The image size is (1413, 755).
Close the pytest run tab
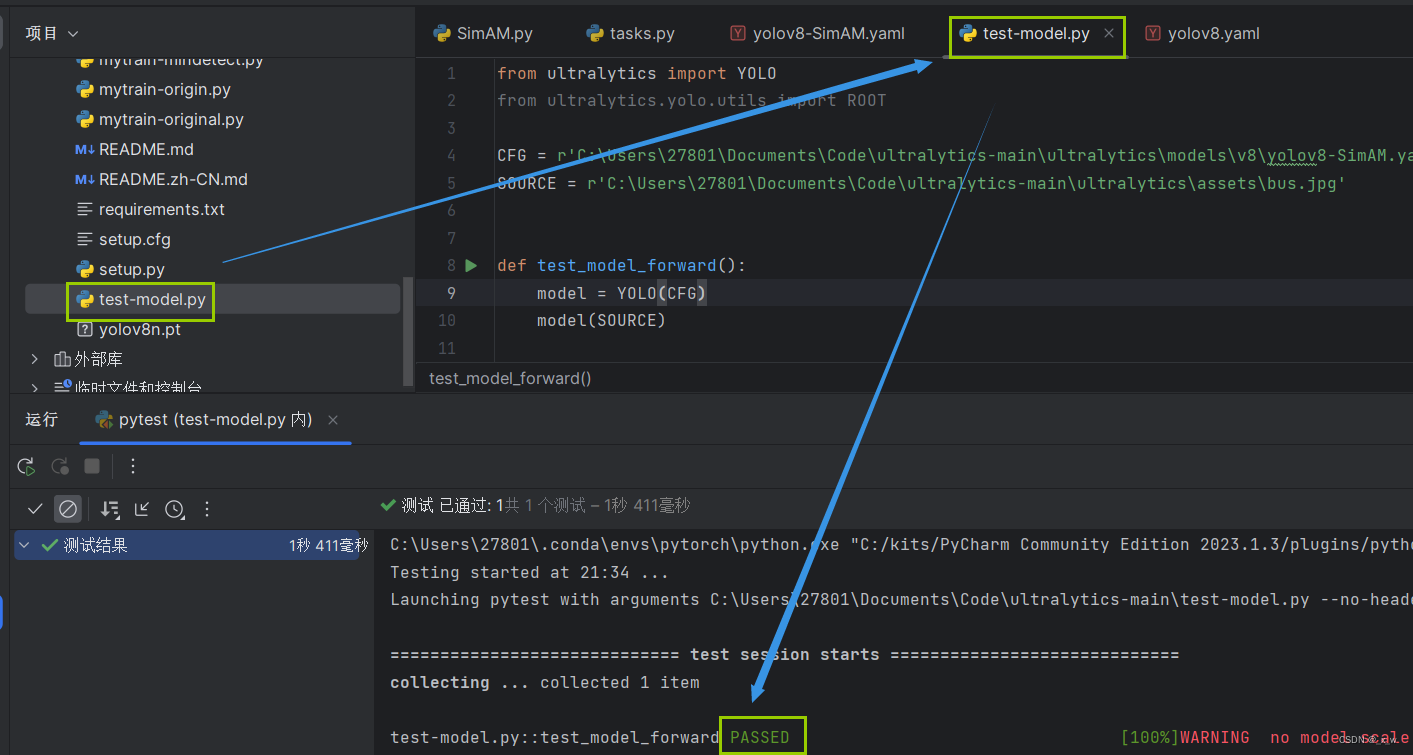(x=333, y=420)
